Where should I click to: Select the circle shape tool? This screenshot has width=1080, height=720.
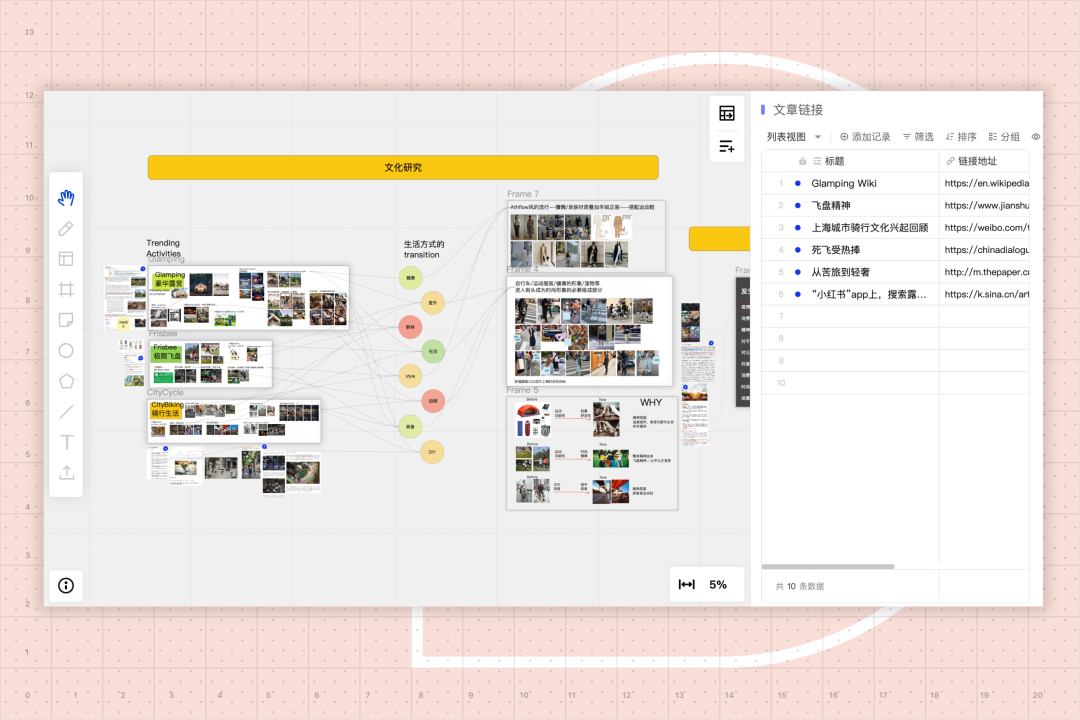point(66,351)
